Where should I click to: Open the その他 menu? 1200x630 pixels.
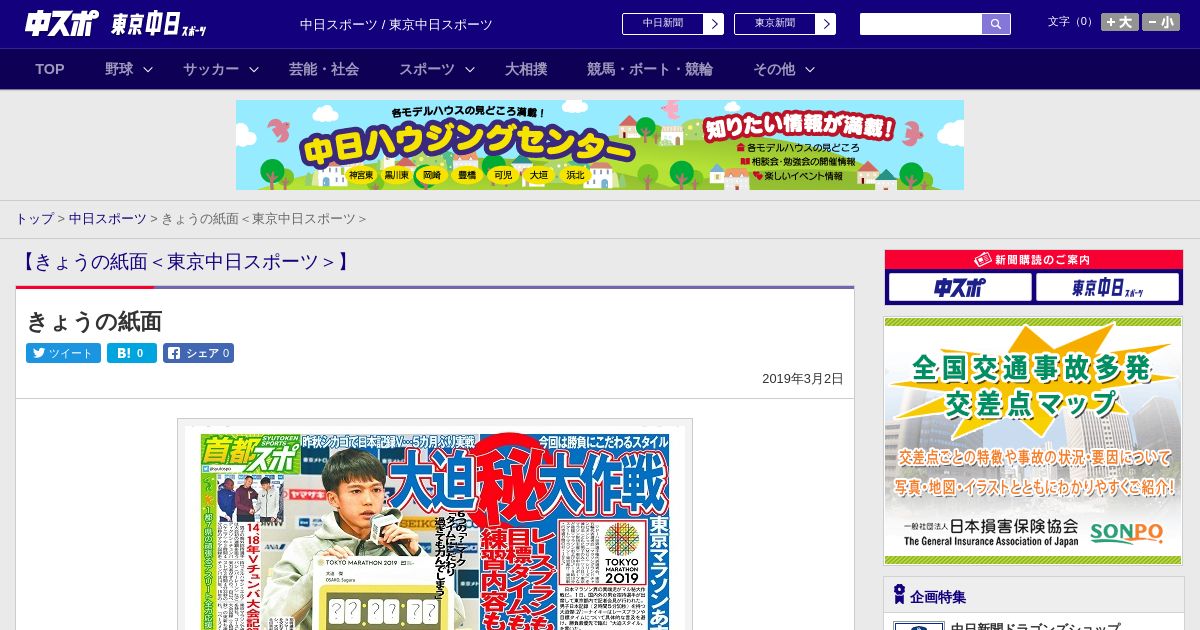(774, 69)
